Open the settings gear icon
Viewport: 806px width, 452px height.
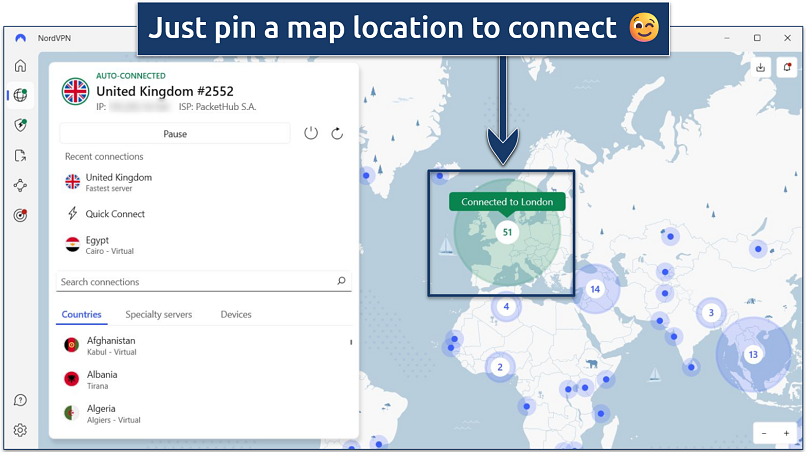[x=20, y=431]
